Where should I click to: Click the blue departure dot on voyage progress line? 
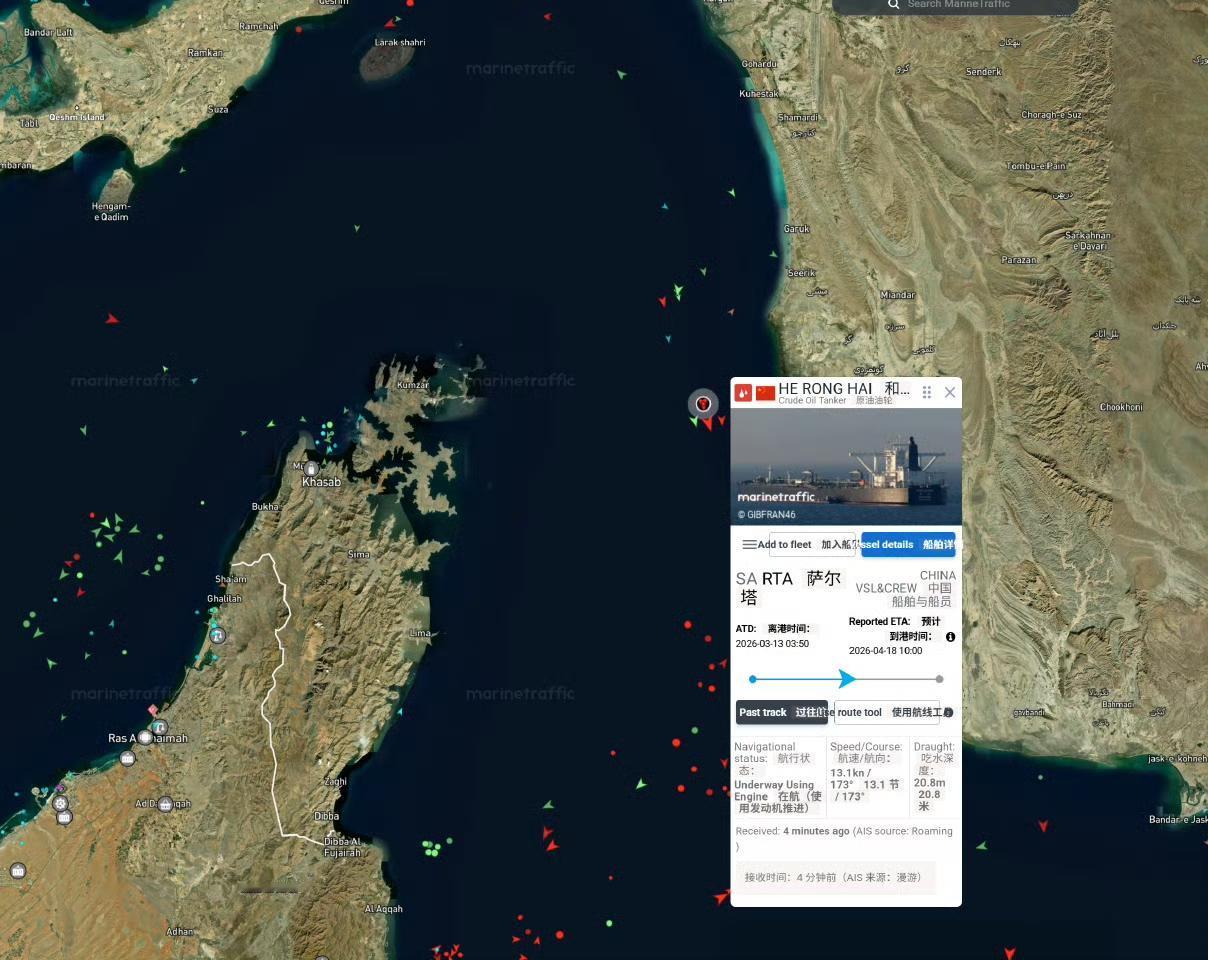click(x=753, y=679)
